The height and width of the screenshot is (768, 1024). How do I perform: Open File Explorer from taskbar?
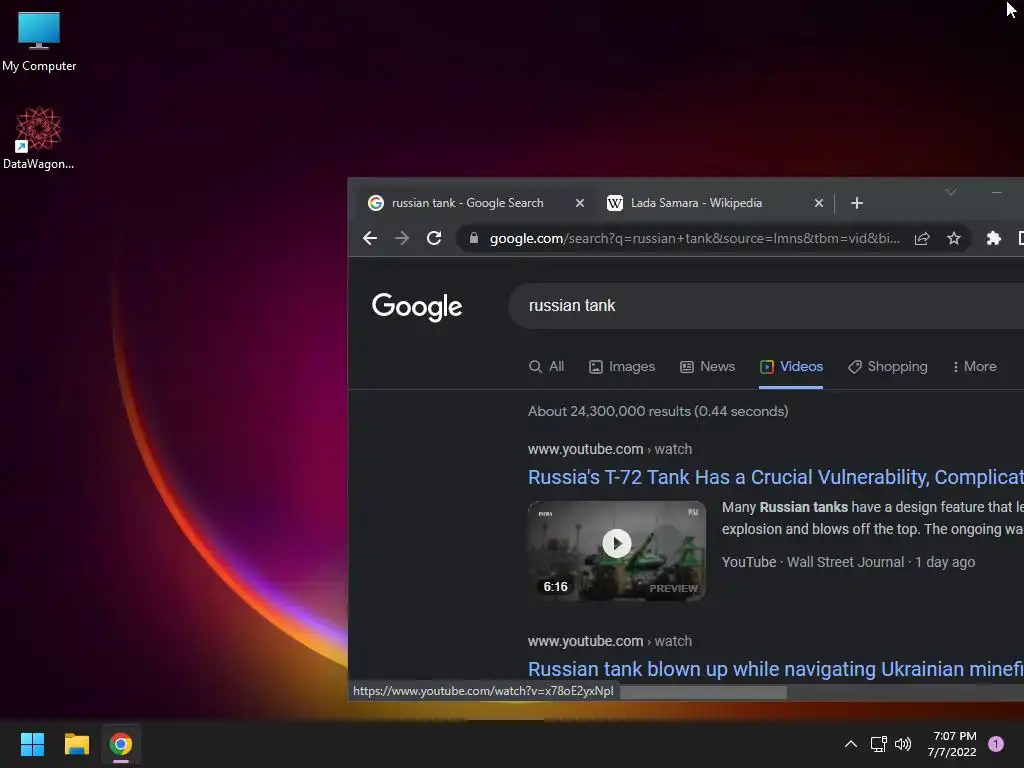pyautogui.click(x=76, y=744)
